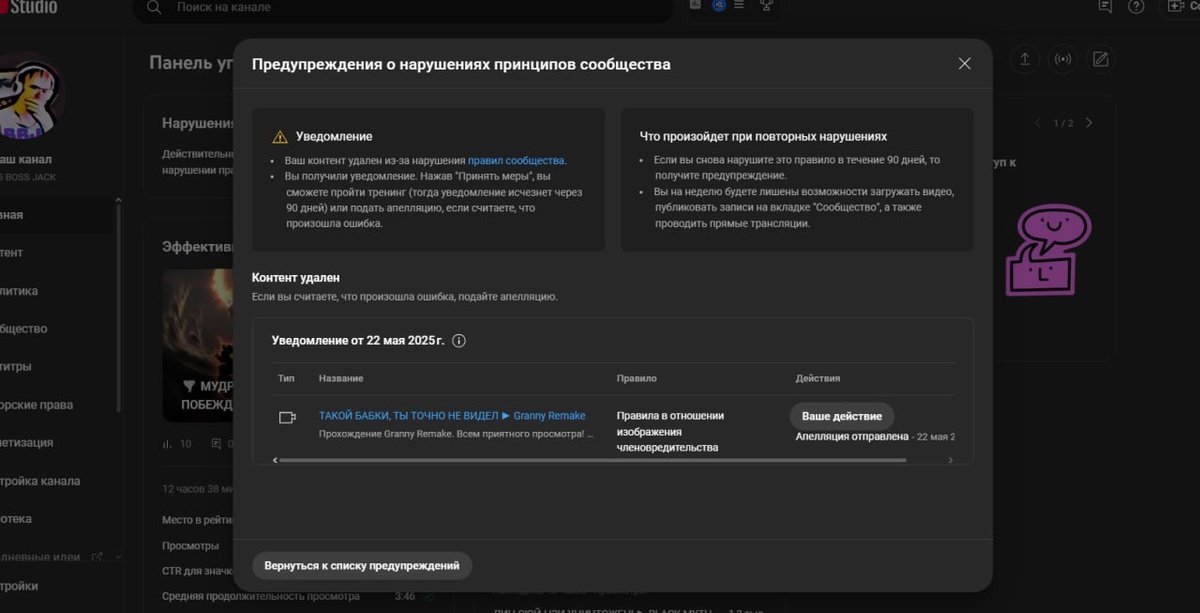Click the write post pencil icon
Viewport: 1200px width, 613px height.
click(1101, 59)
